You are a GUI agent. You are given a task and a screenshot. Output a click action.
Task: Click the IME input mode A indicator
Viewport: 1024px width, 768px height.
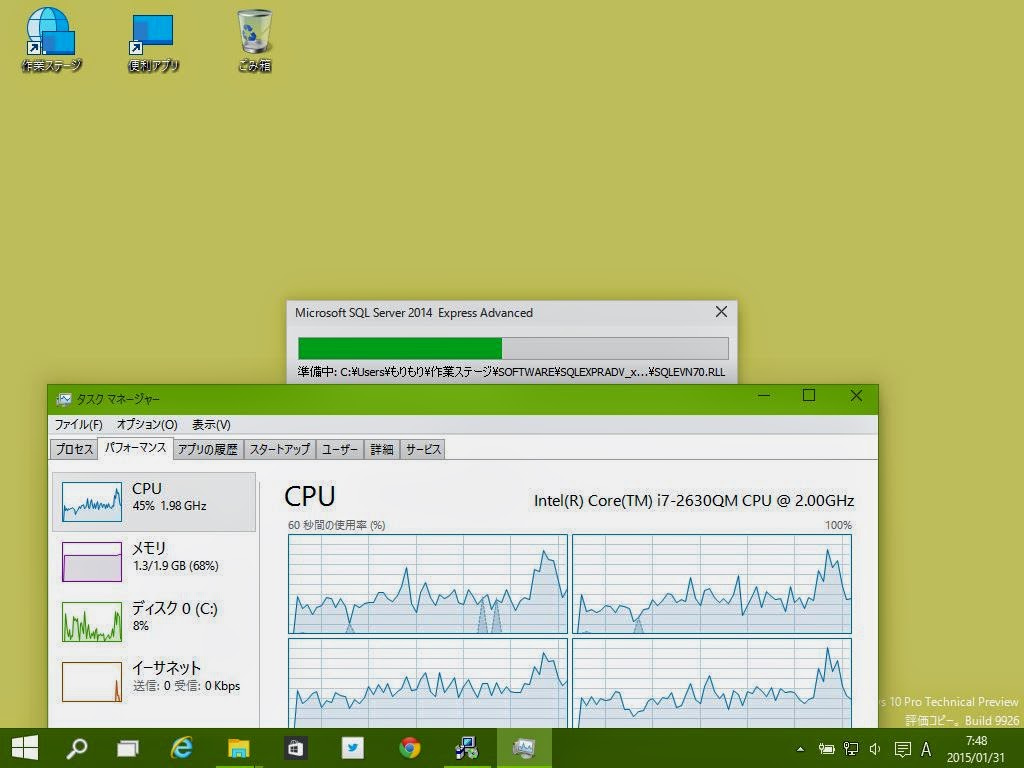(925, 749)
